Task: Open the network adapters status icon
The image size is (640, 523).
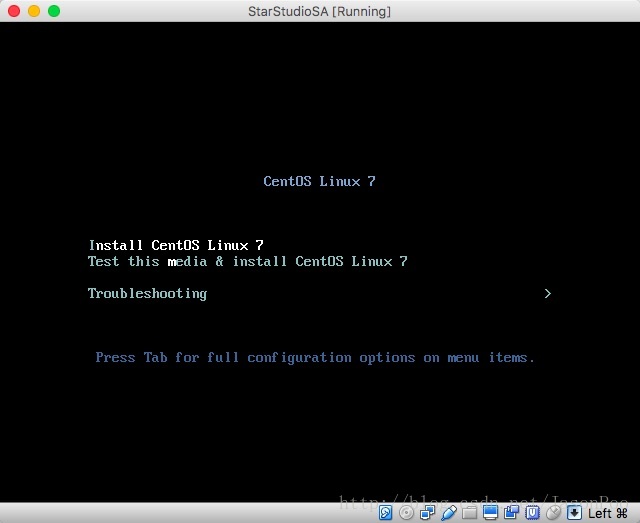Action: [x=427, y=513]
